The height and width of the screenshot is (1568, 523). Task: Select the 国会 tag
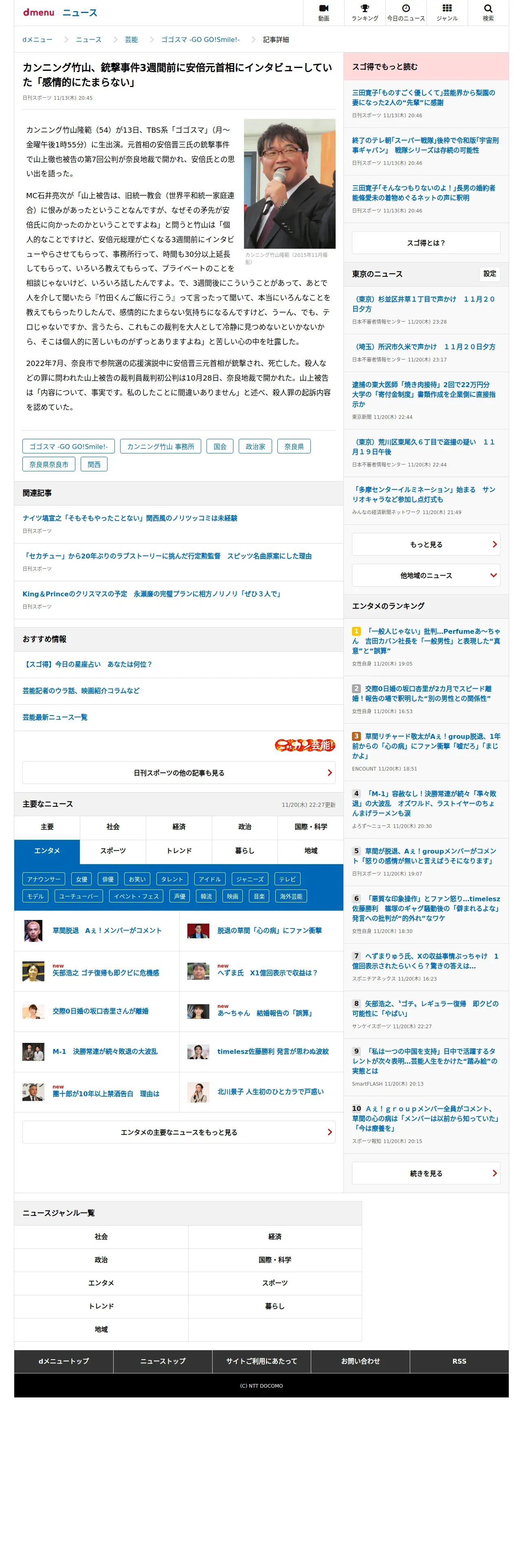(220, 446)
